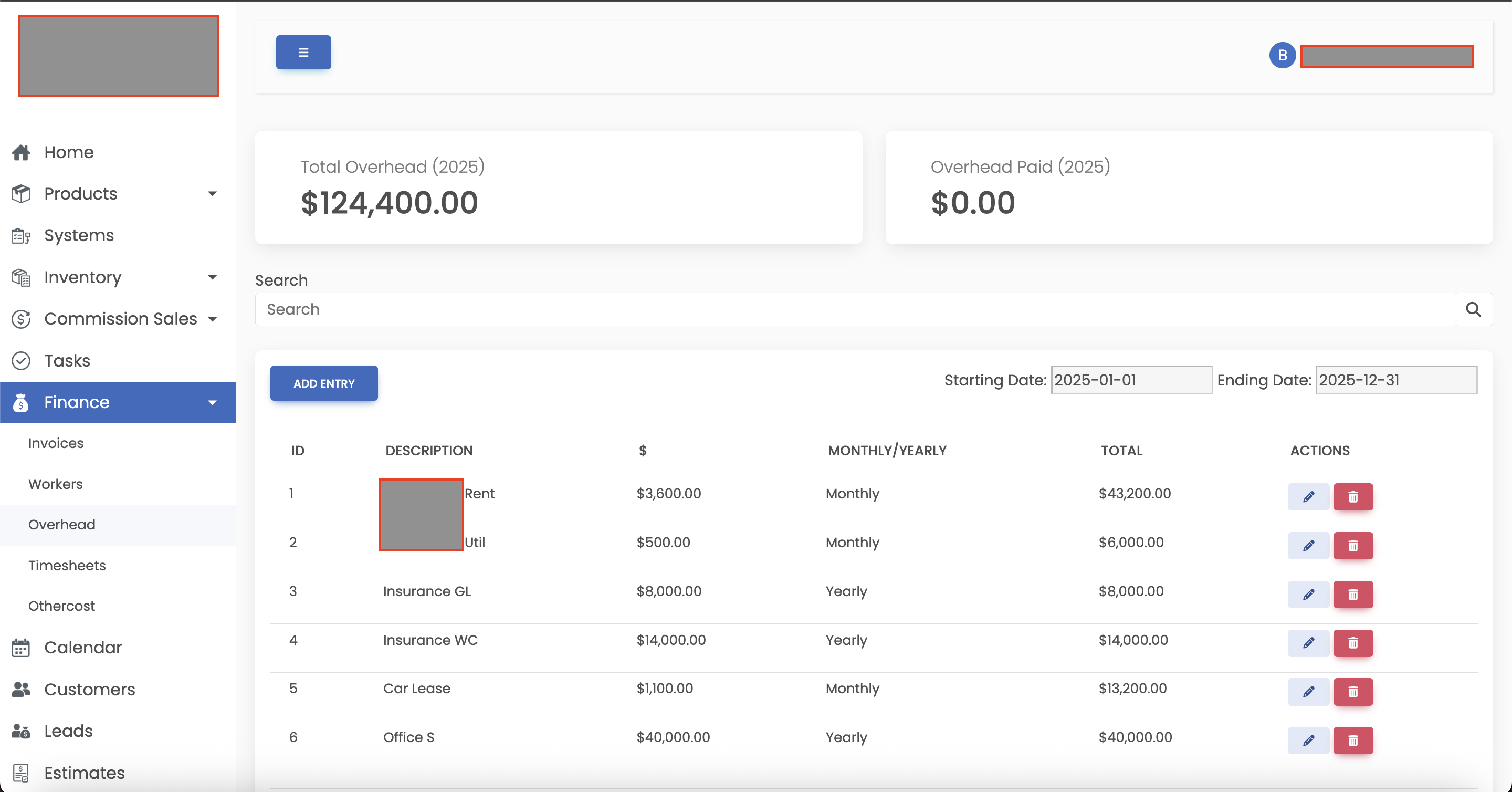The width and height of the screenshot is (1512, 792).
Task: Click the Customers people icon
Action: click(22, 689)
